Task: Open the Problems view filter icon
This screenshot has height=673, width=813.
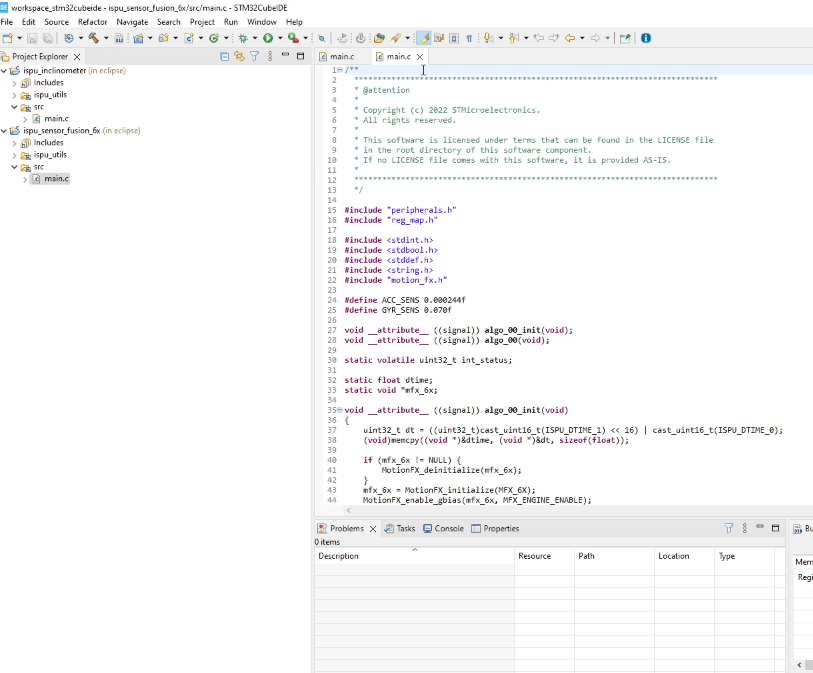Action: tap(729, 528)
